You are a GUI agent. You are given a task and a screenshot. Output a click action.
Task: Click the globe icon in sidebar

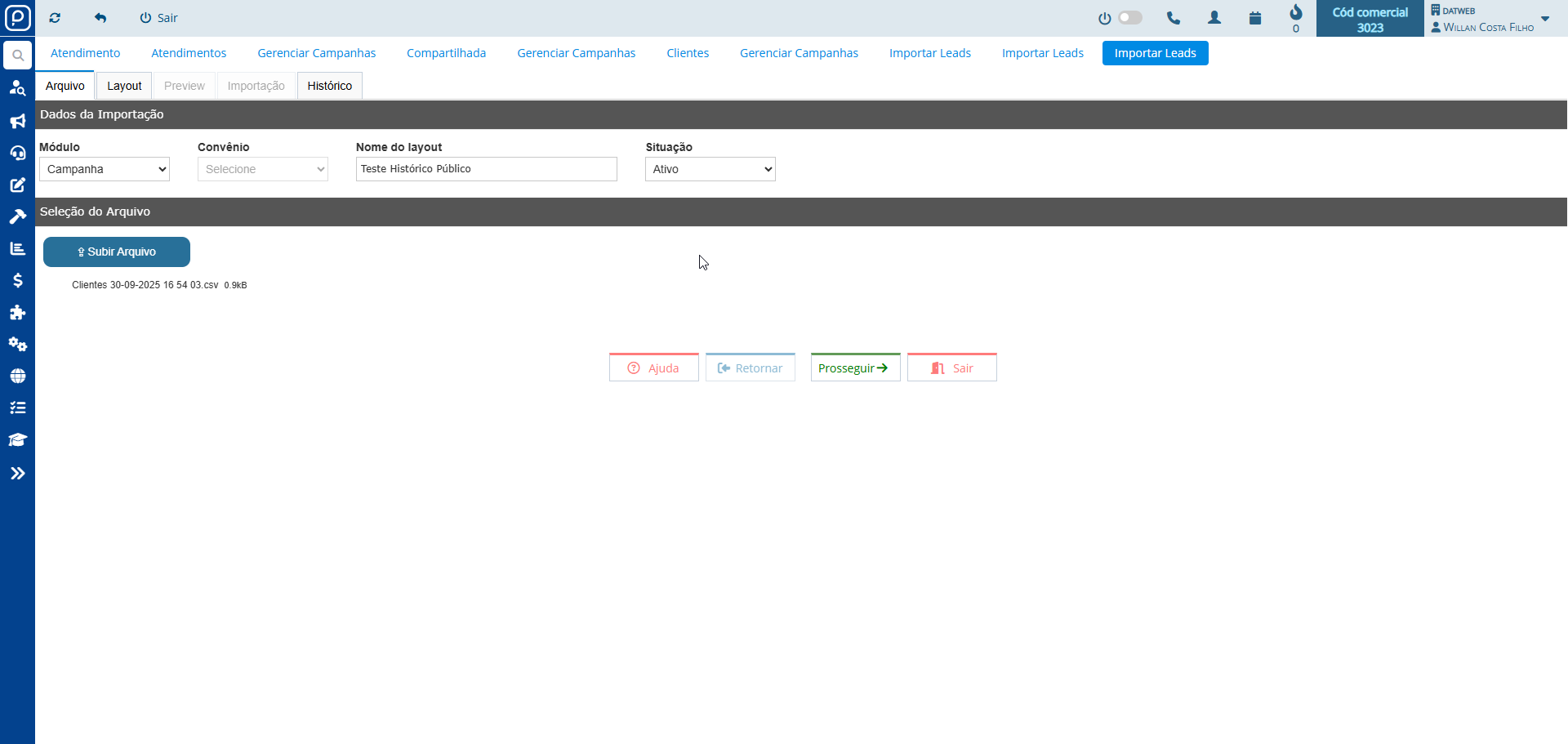coord(17,376)
